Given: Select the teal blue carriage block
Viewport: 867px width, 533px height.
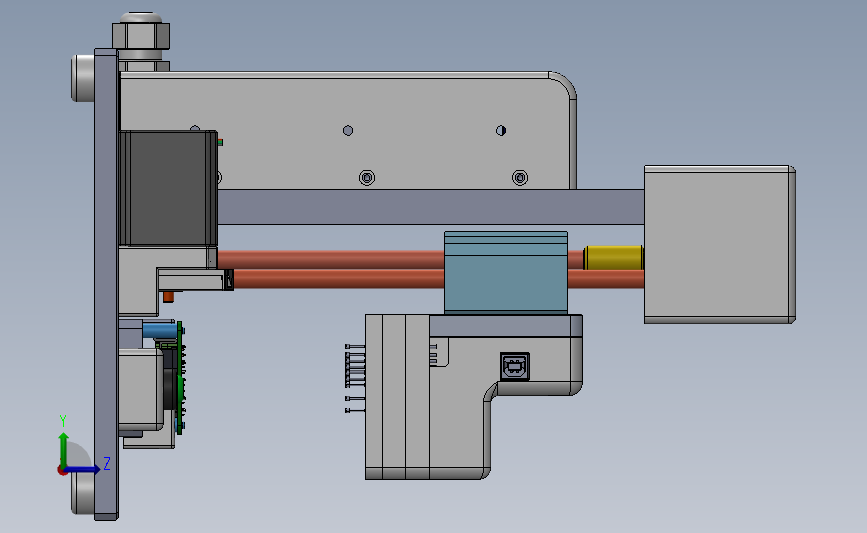Looking at the screenshot, I should (x=506, y=273).
